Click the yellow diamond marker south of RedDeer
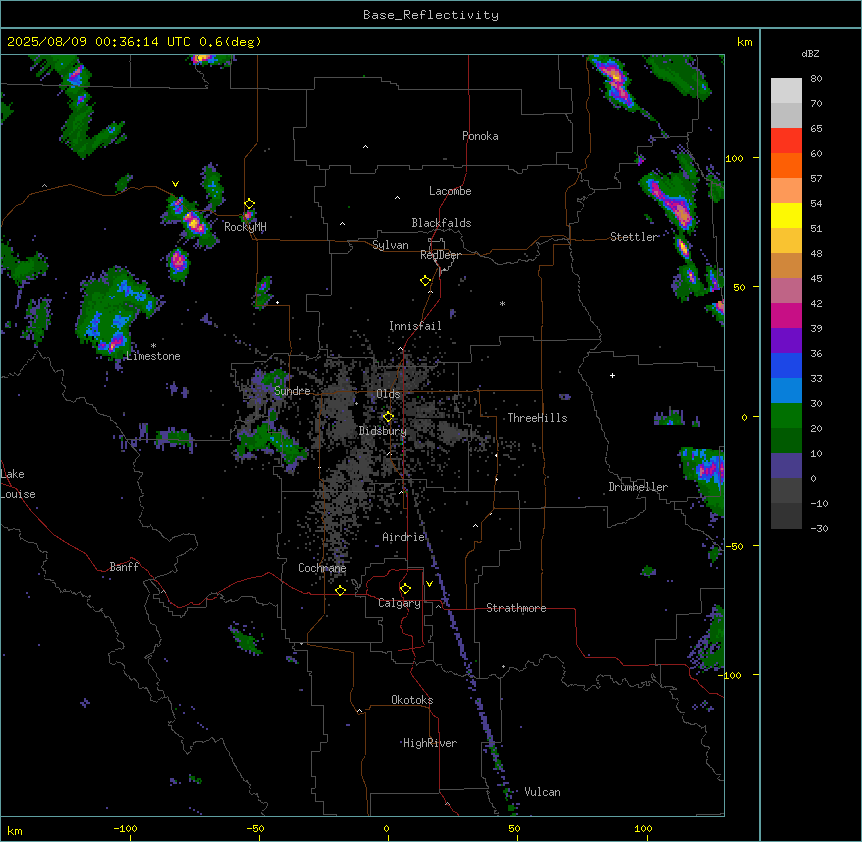The image size is (862, 842). click(426, 281)
